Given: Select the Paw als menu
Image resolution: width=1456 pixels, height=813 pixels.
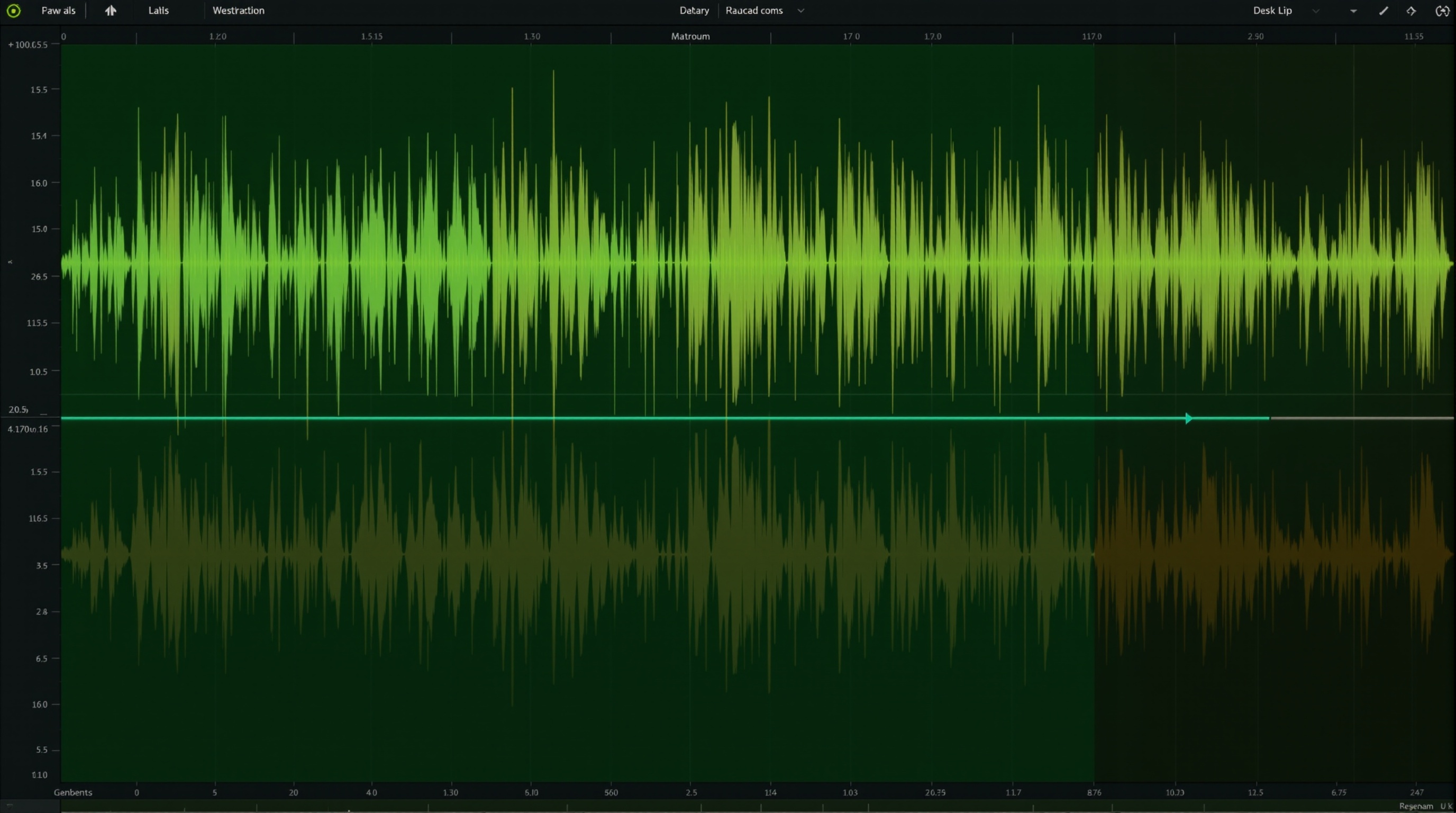Looking at the screenshot, I should [58, 10].
